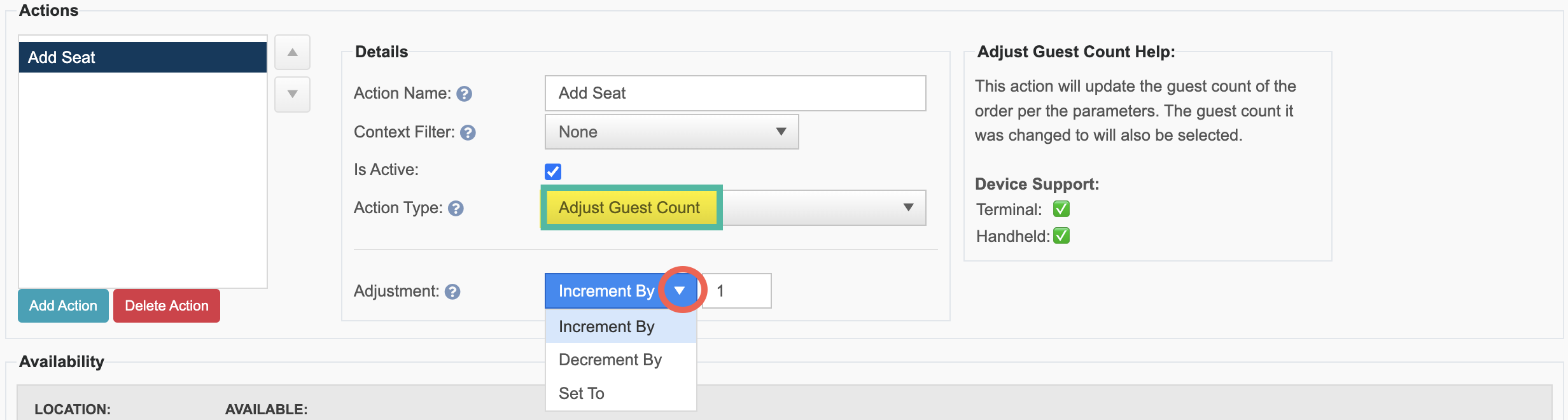Screen dimensions: 1568x420
Task: Uncheck the Is Active checkbox
Action: [553, 171]
